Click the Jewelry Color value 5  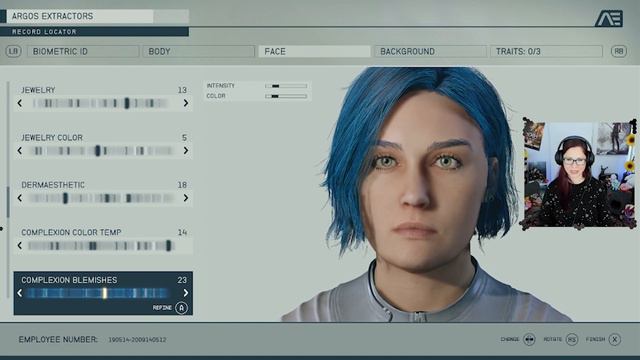(184, 138)
